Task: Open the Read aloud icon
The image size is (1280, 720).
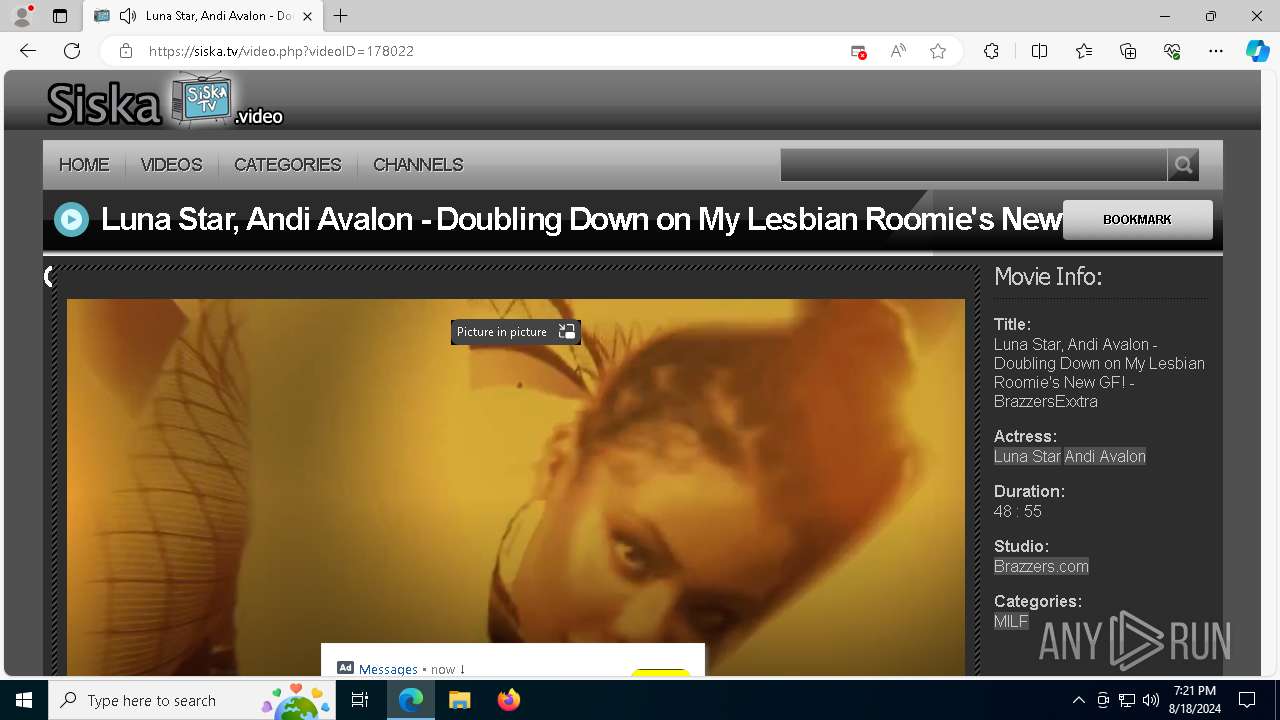Action: tap(898, 51)
